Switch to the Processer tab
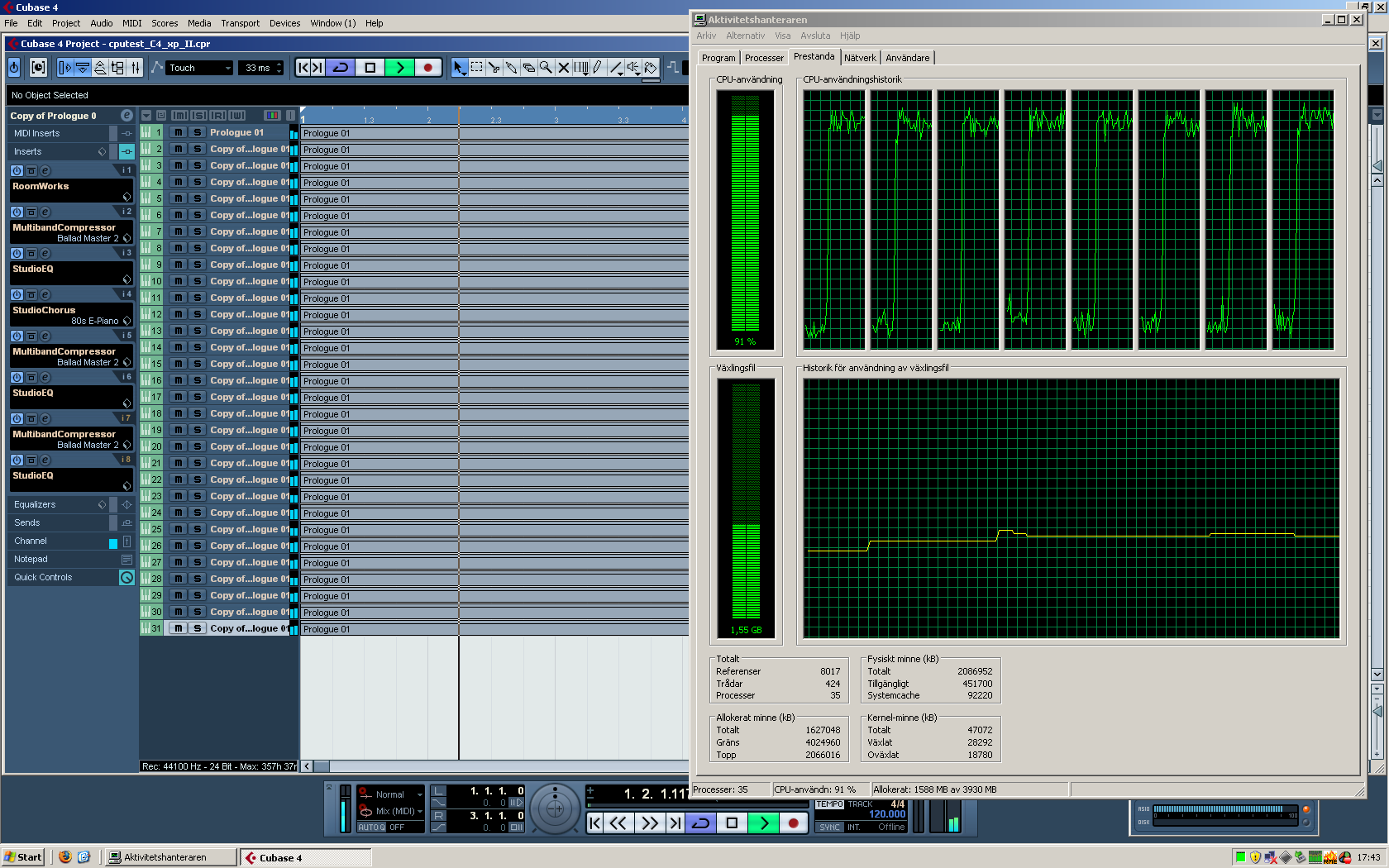This screenshot has height=868, width=1389. click(763, 58)
